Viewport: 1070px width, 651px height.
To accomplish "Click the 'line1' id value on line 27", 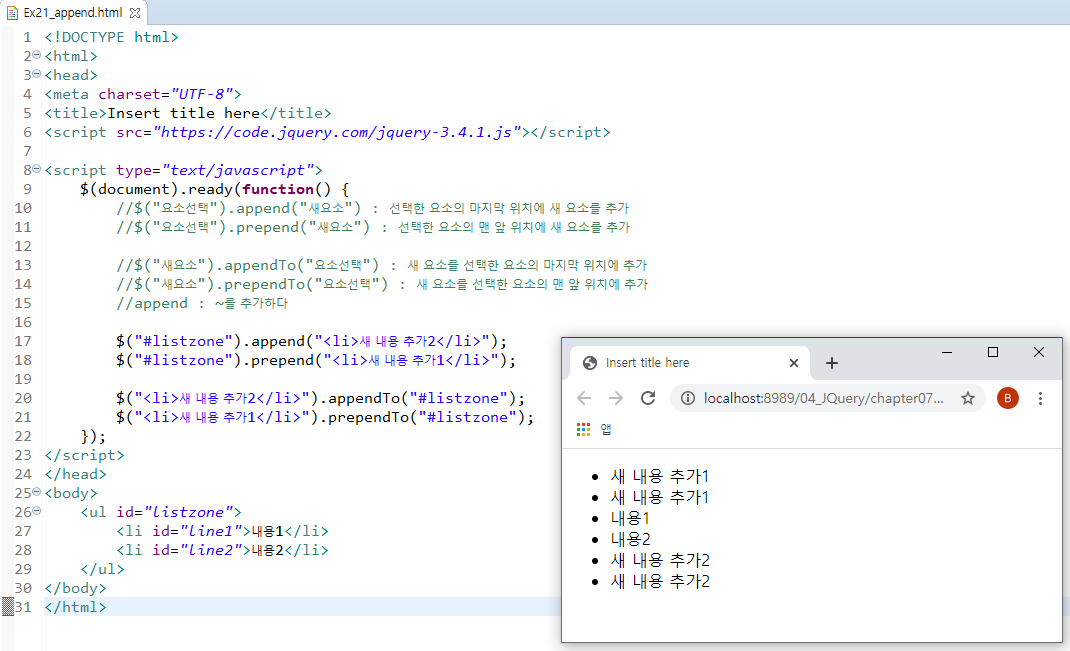I will click(x=211, y=531).
